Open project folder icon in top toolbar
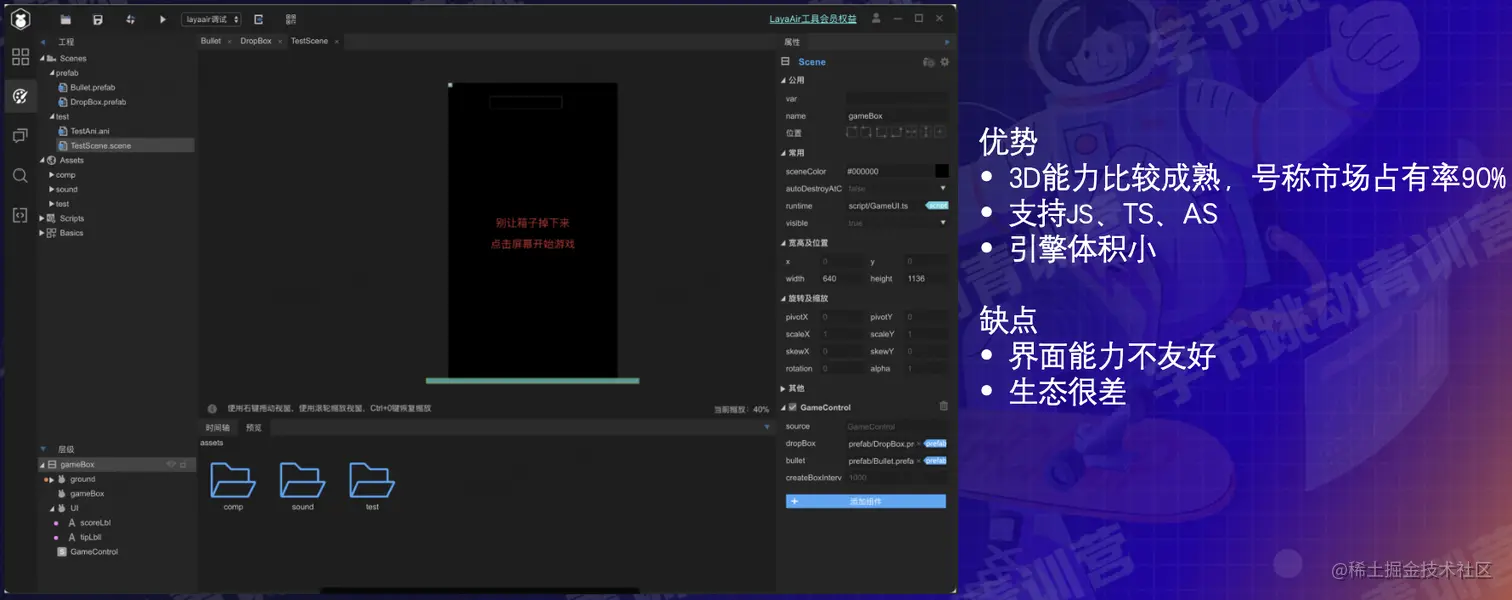This screenshot has width=1512, height=600. click(66, 19)
